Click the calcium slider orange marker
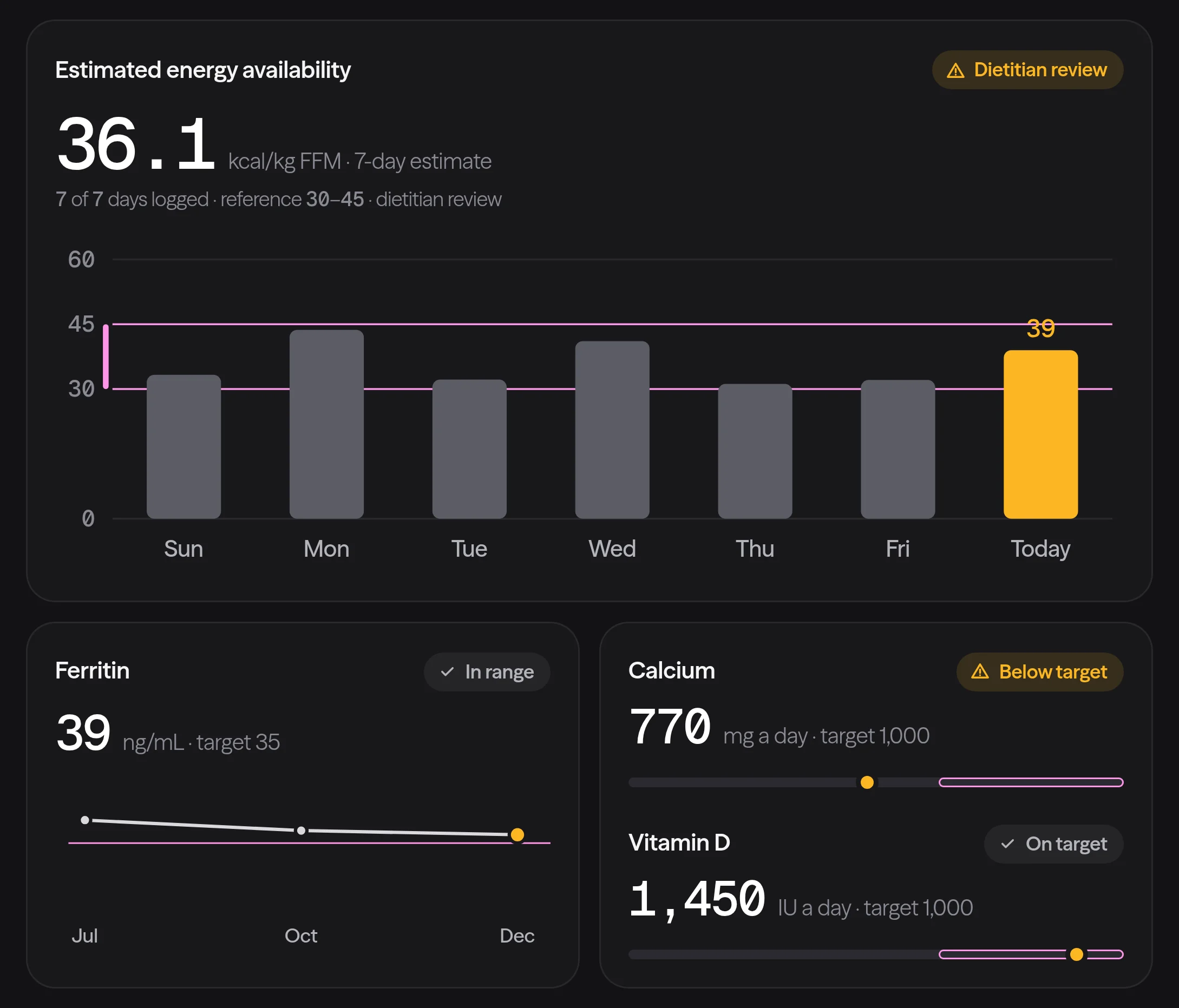This screenshot has height=1008, width=1179. tap(867, 782)
